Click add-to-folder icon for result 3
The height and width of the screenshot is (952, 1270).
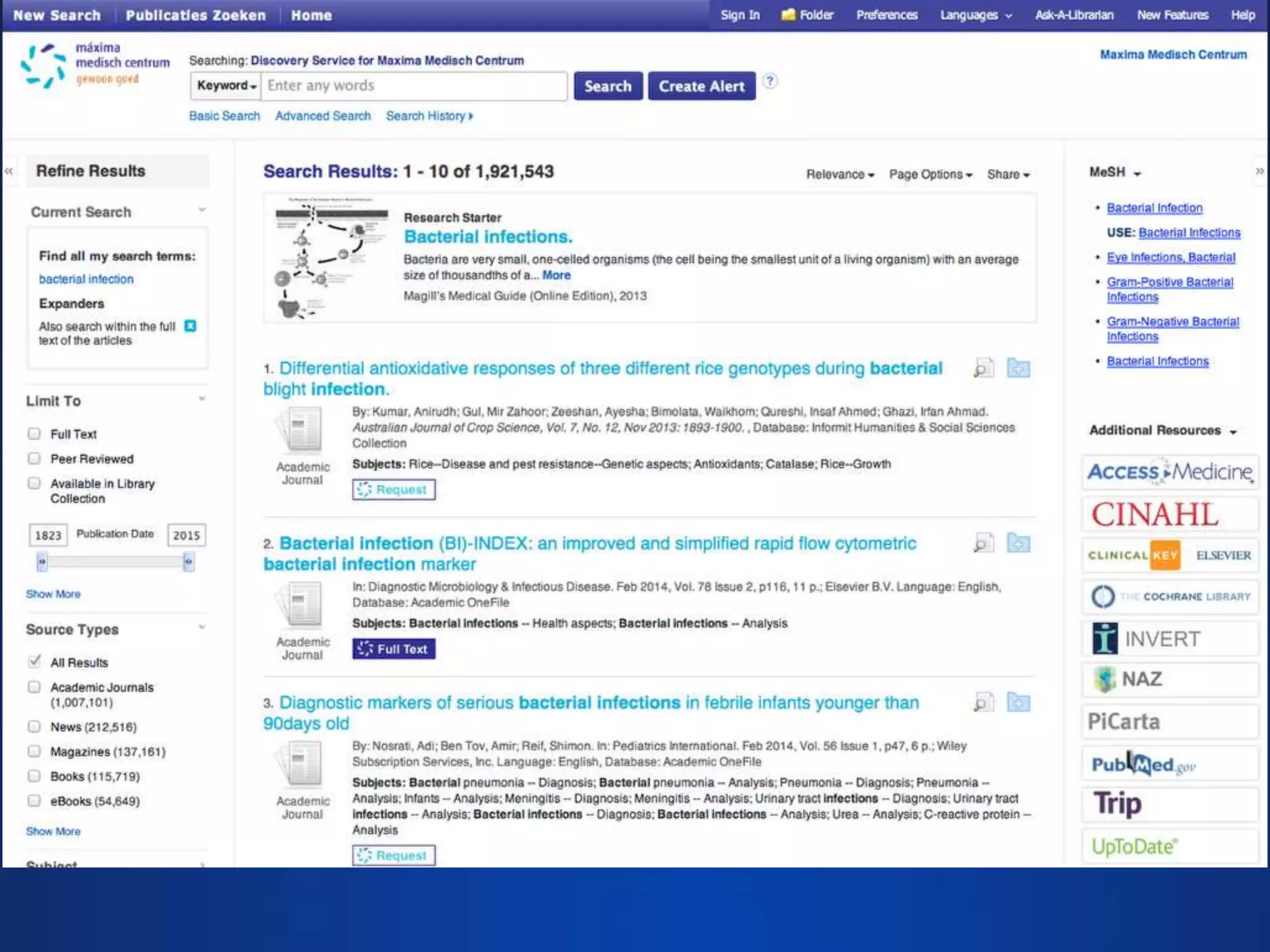point(1018,703)
